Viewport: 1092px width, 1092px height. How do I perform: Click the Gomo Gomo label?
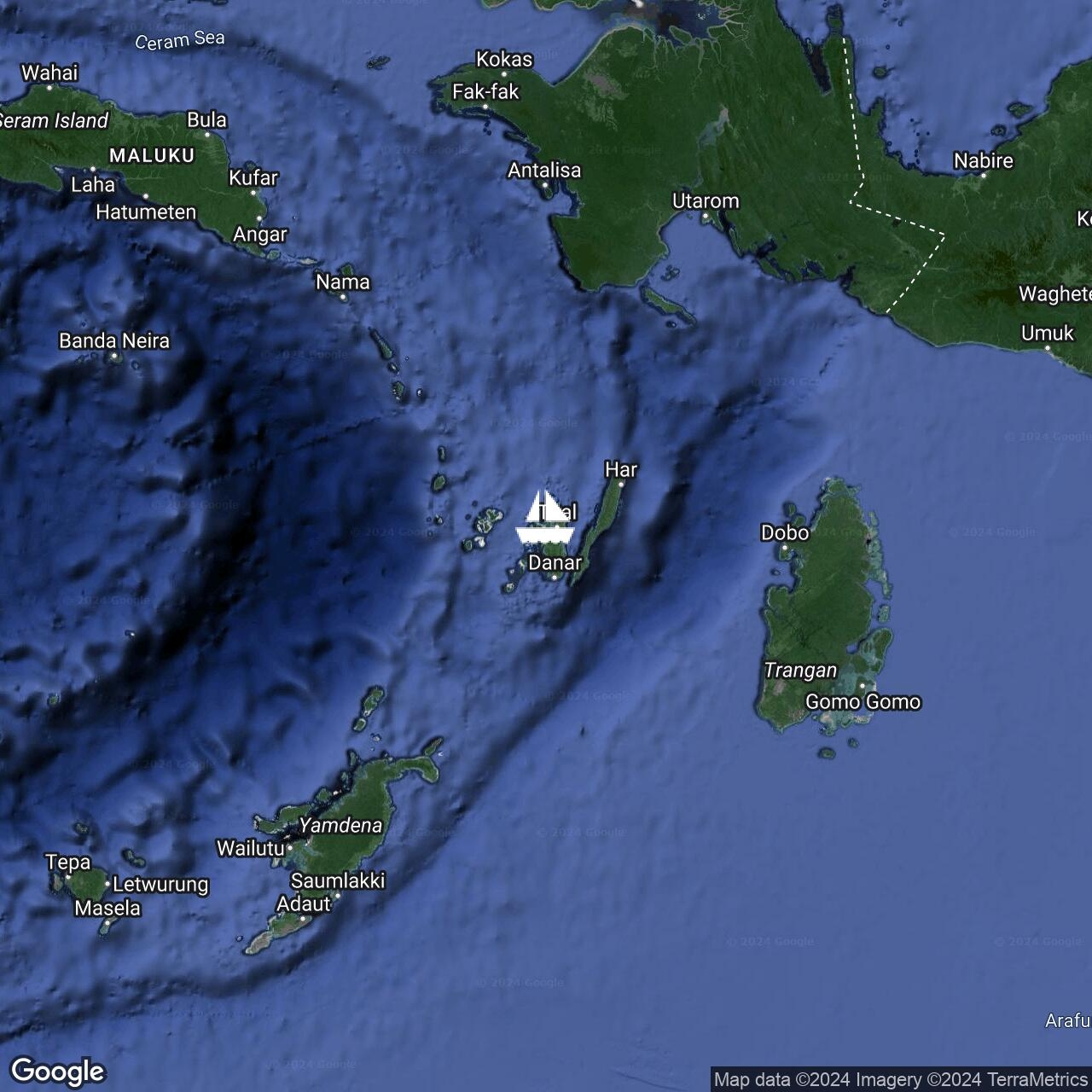[x=863, y=702]
